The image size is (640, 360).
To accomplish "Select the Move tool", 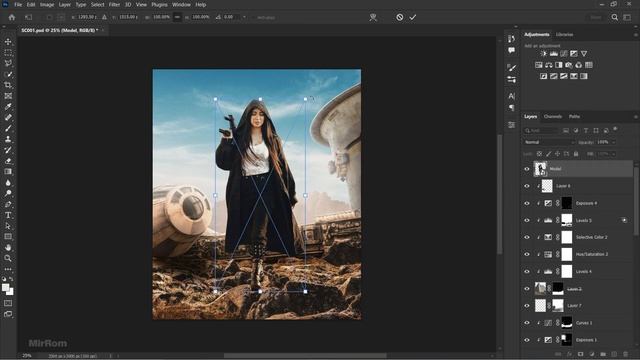I will point(8,42).
